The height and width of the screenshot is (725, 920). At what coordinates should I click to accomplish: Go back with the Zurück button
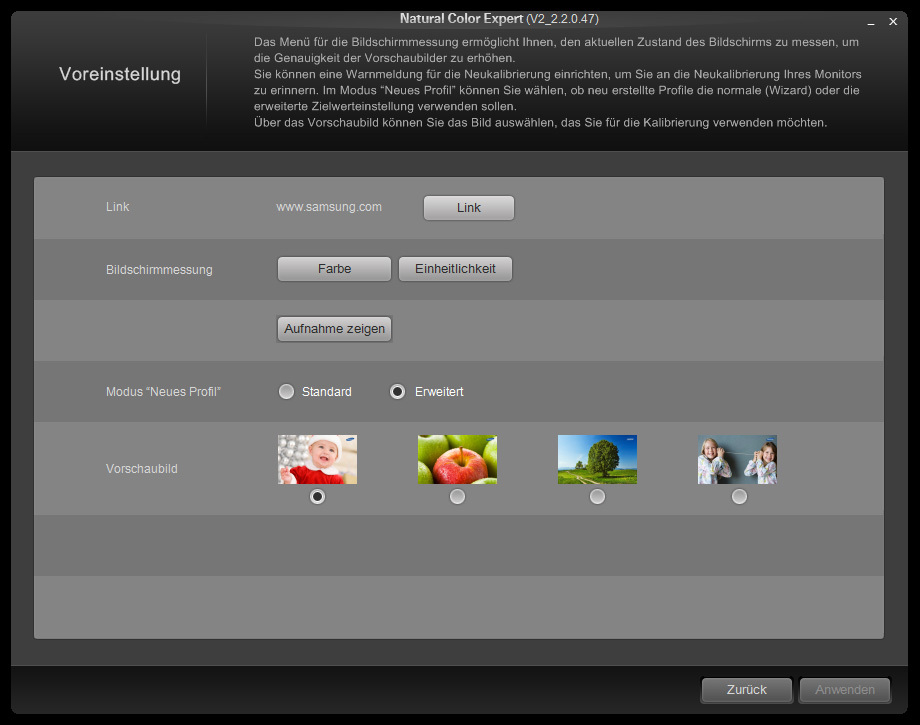(747, 690)
